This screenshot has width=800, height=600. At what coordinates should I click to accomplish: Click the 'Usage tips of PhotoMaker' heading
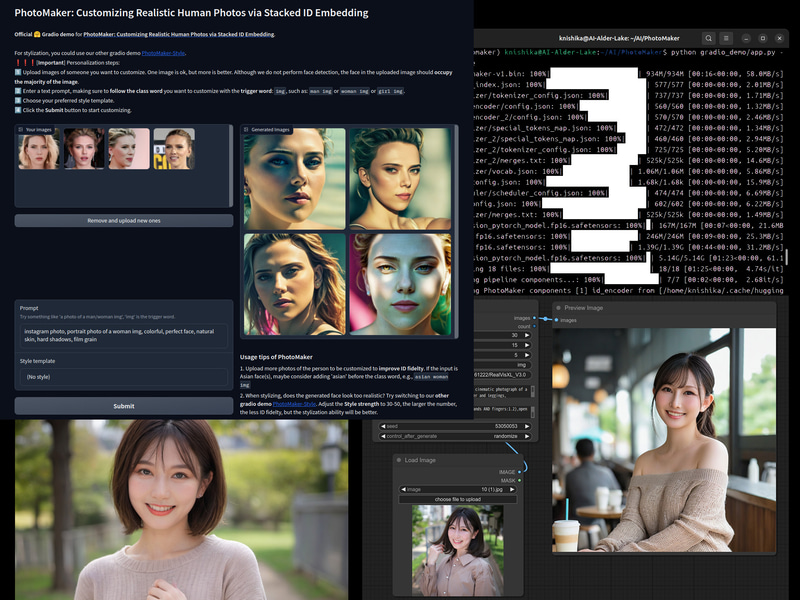pos(276,357)
